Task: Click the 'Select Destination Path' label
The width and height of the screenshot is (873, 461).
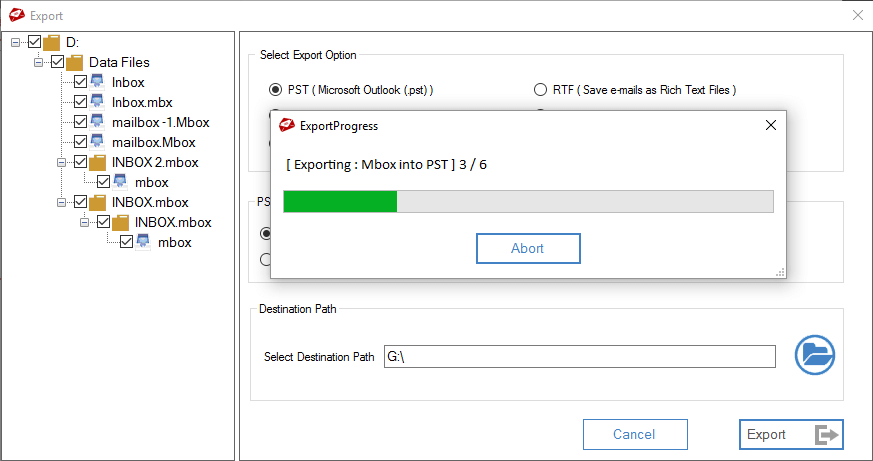Action: tap(319, 357)
